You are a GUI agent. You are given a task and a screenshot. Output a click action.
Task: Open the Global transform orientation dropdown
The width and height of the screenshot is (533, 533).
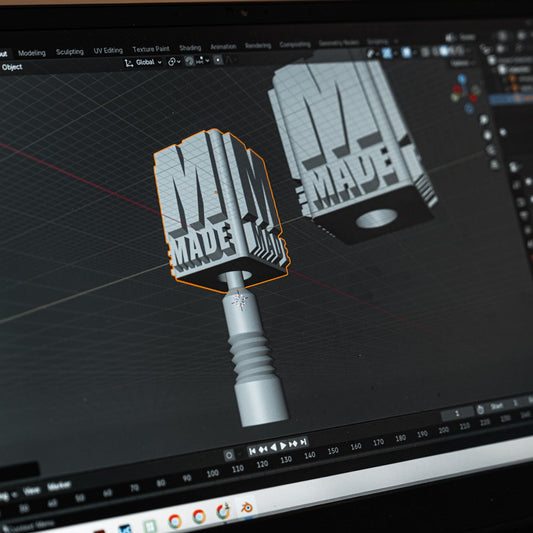tap(143, 63)
